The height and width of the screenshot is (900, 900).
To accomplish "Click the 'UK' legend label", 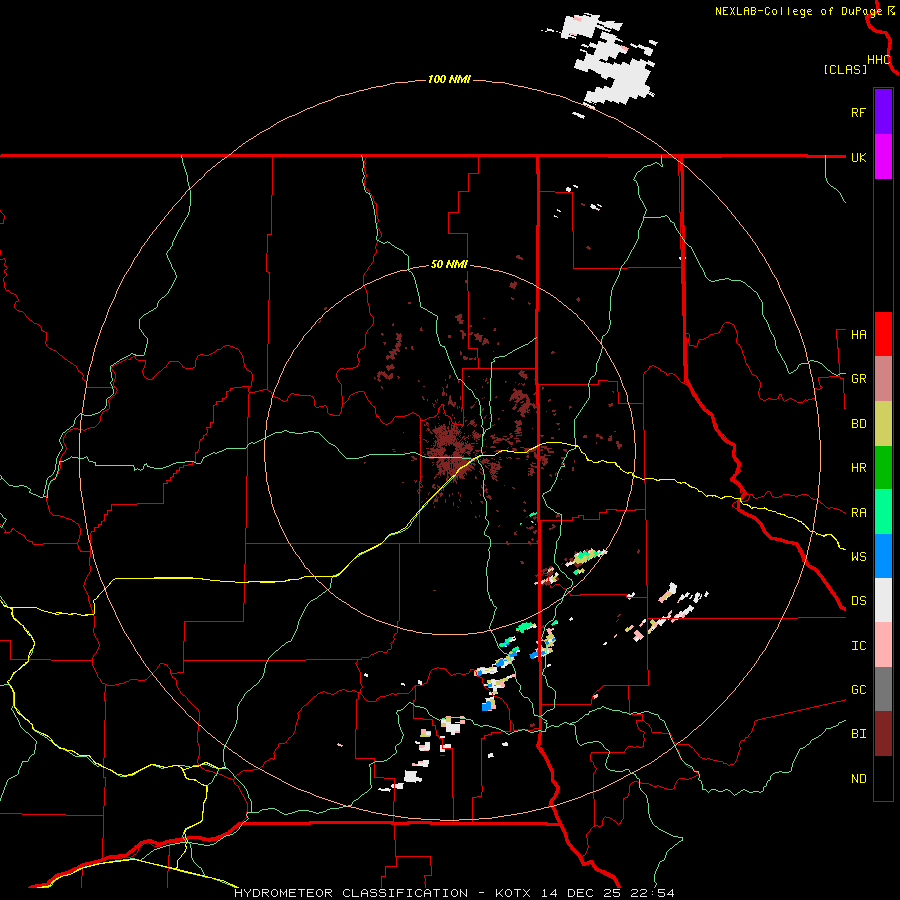I will click(x=858, y=157).
